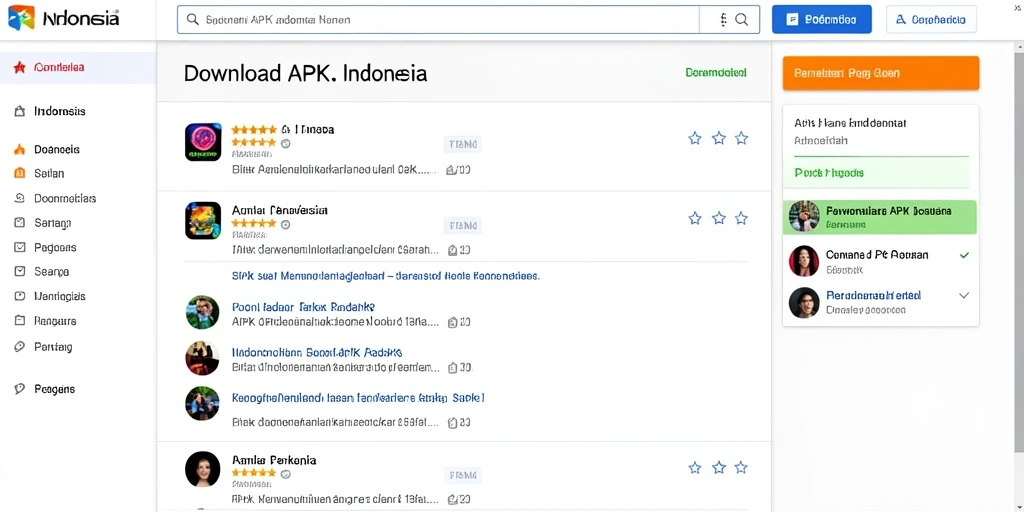
Task: Open the vertical dots menu in search bar
Action: pyautogui.click(x=724, y=20)
